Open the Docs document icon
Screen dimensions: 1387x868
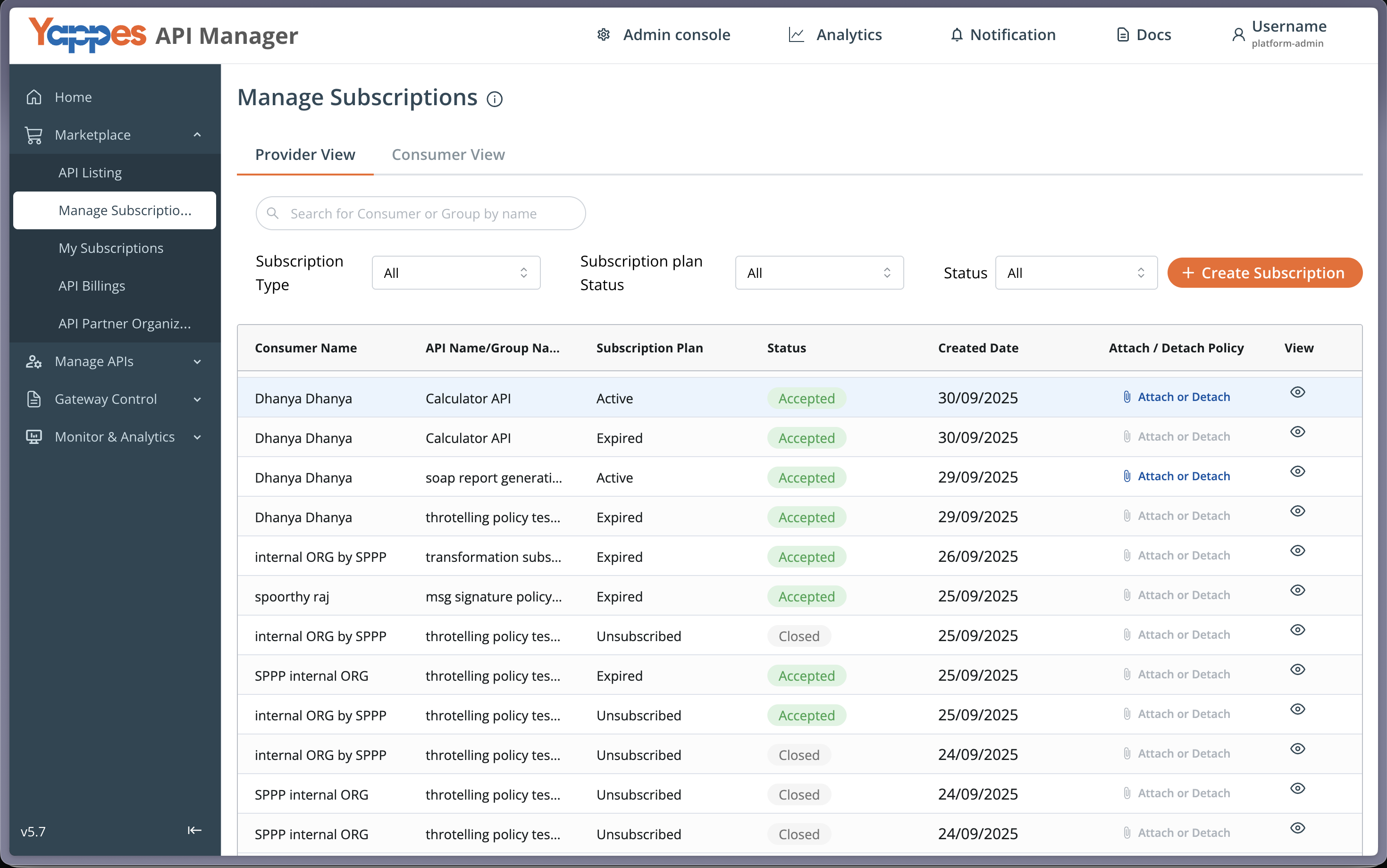(1122, 34)
